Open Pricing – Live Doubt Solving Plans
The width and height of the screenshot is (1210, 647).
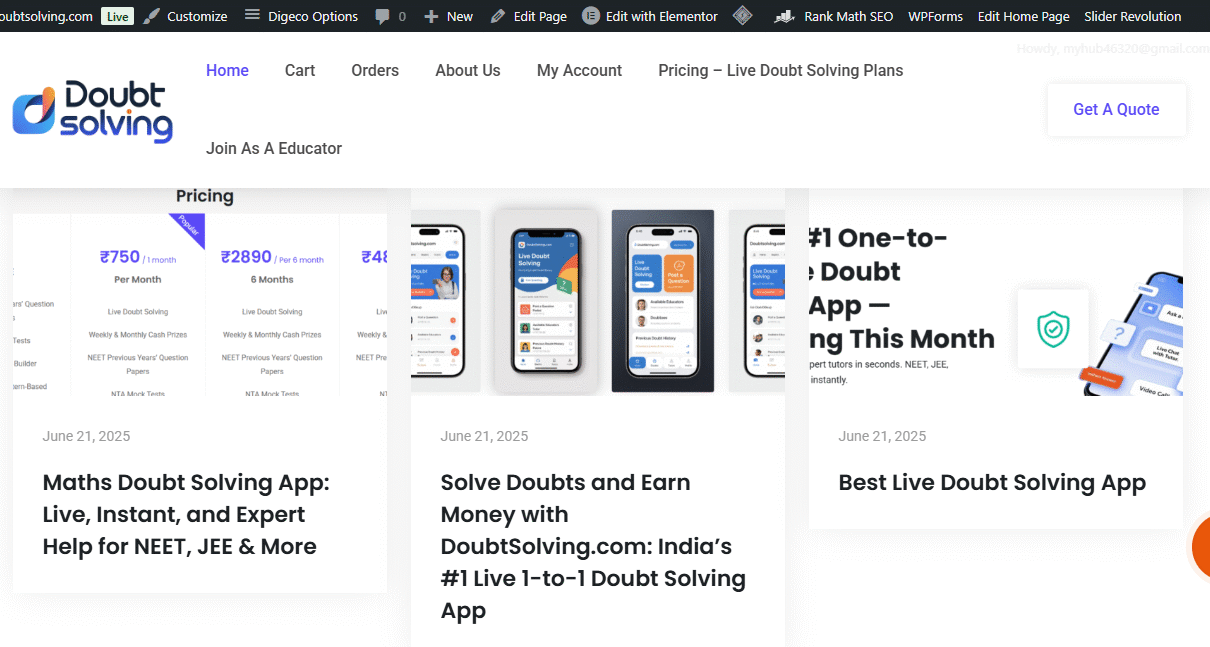point(780,70)
